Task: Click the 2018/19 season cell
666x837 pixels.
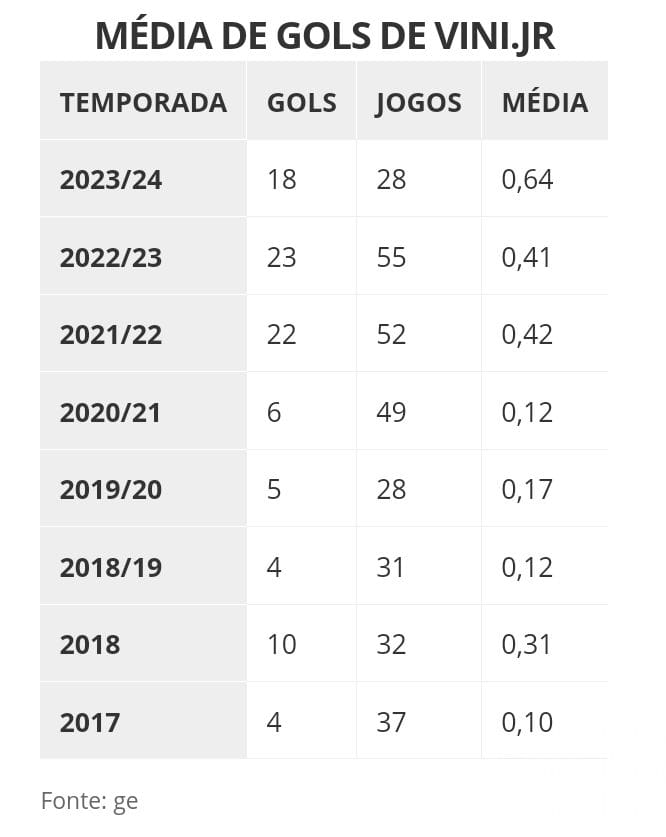Action: (110, 567)
